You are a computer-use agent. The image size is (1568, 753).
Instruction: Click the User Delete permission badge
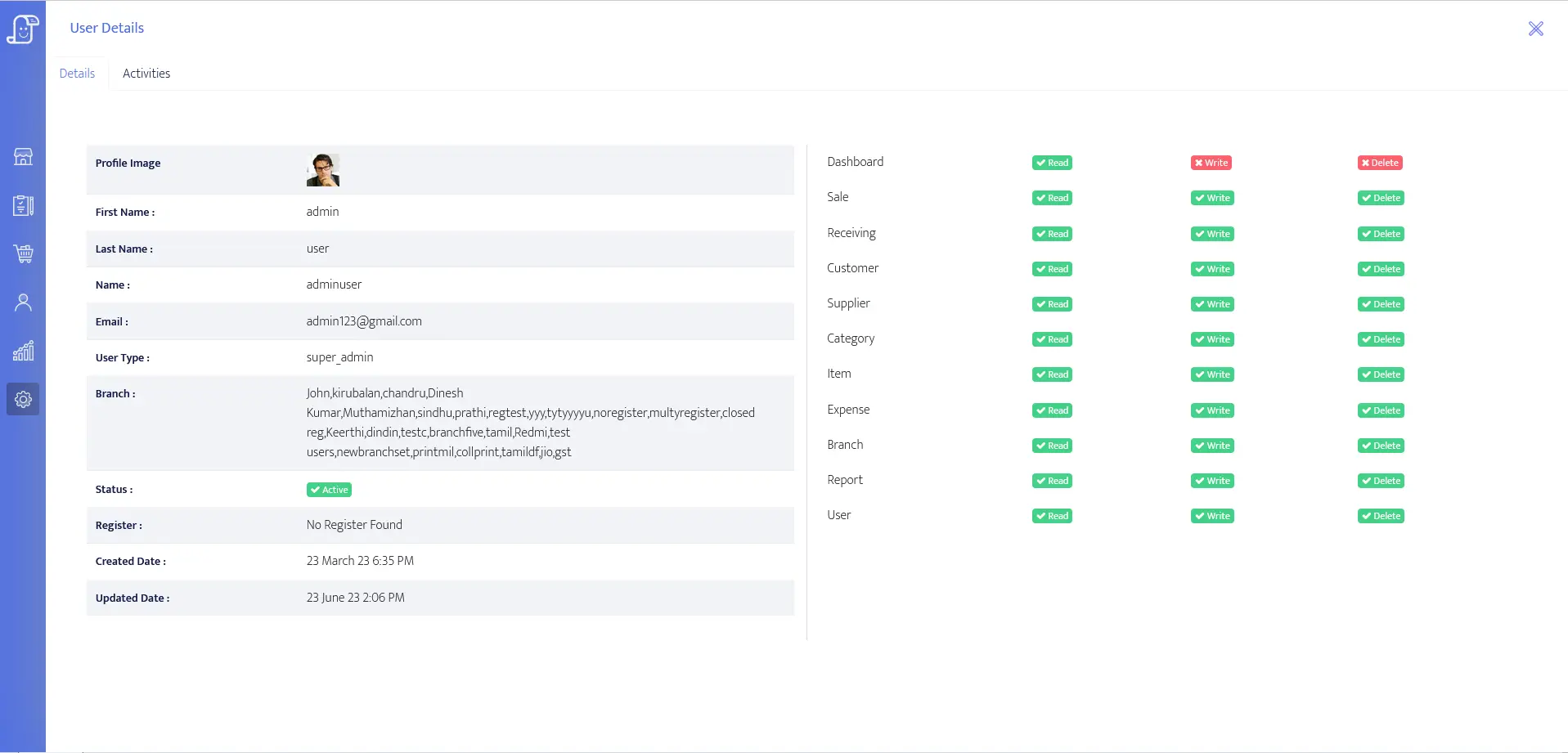point(1381,516)
